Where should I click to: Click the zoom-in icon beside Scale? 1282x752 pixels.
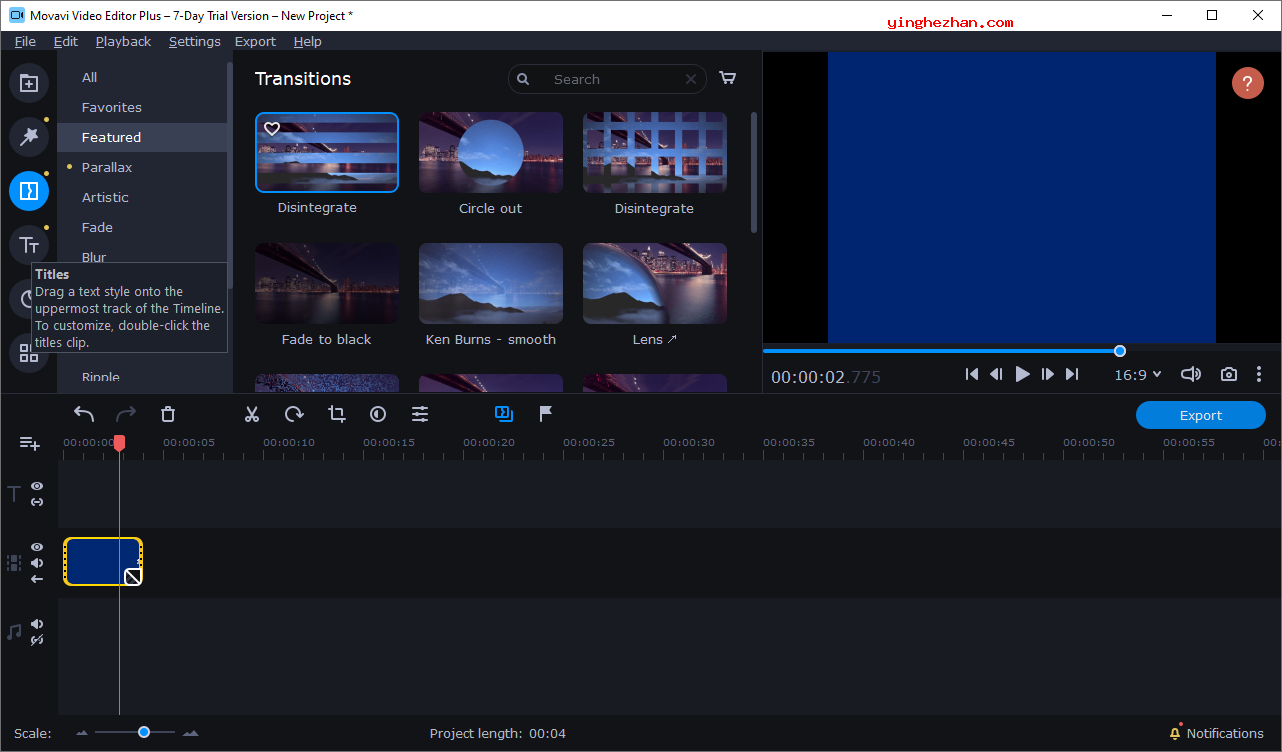[190, 733]
